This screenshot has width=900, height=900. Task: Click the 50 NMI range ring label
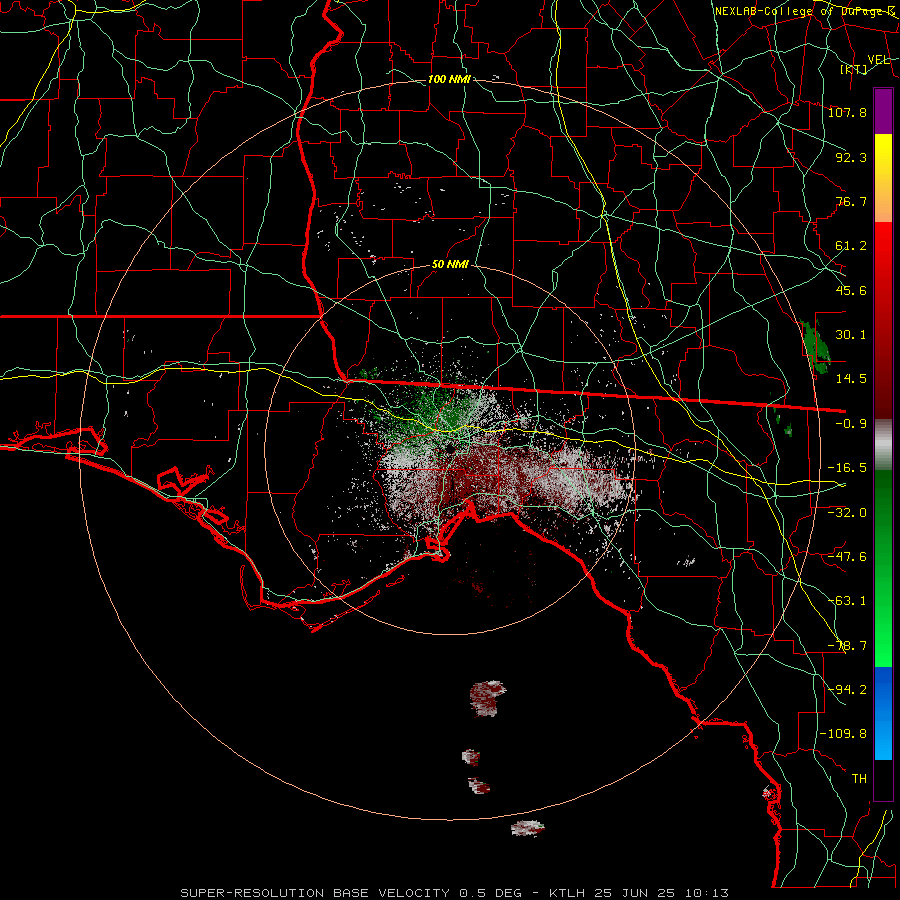point(450,264)
